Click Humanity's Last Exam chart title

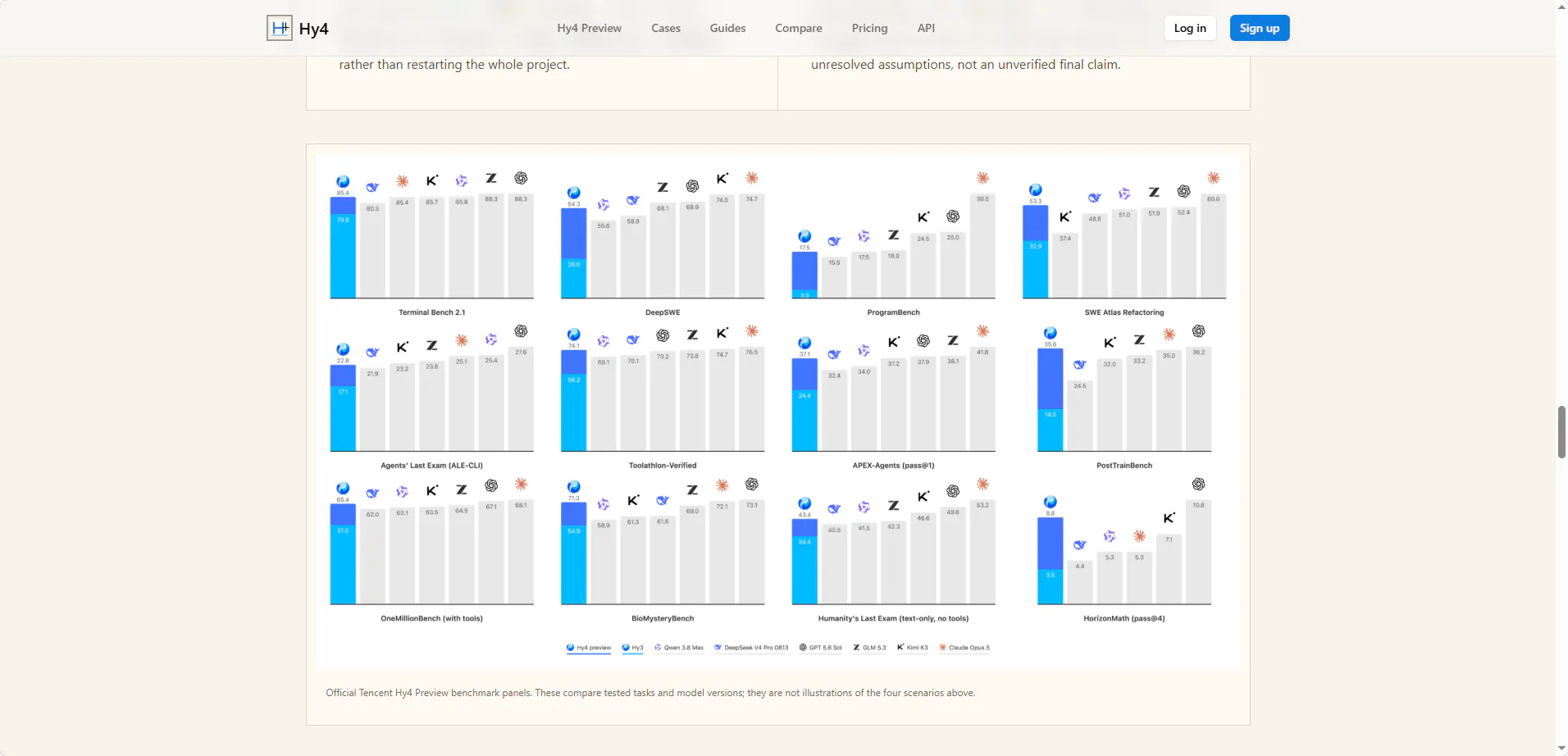[893, 619]
